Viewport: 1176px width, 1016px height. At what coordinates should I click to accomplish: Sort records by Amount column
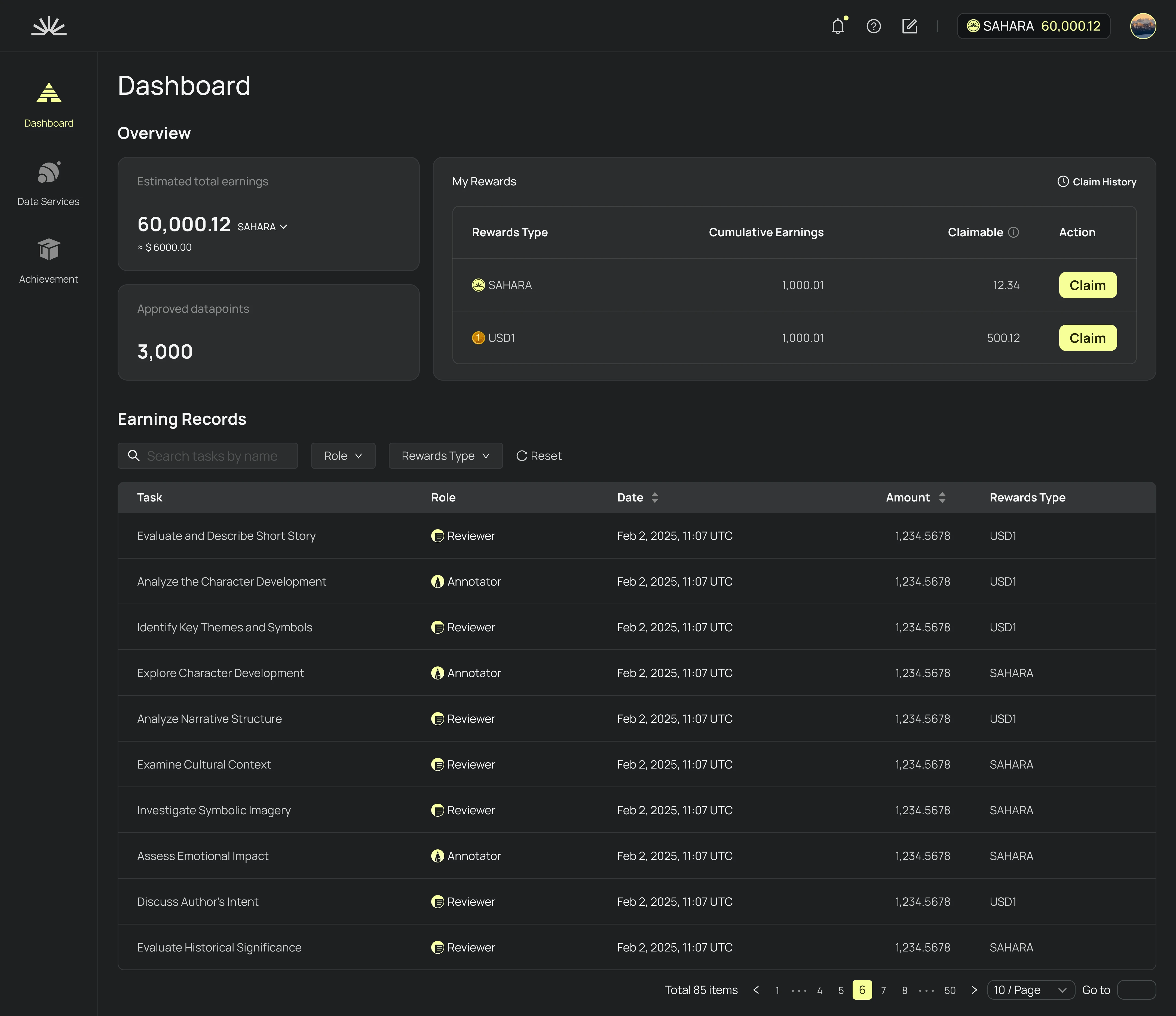click(x=942, y=498)
